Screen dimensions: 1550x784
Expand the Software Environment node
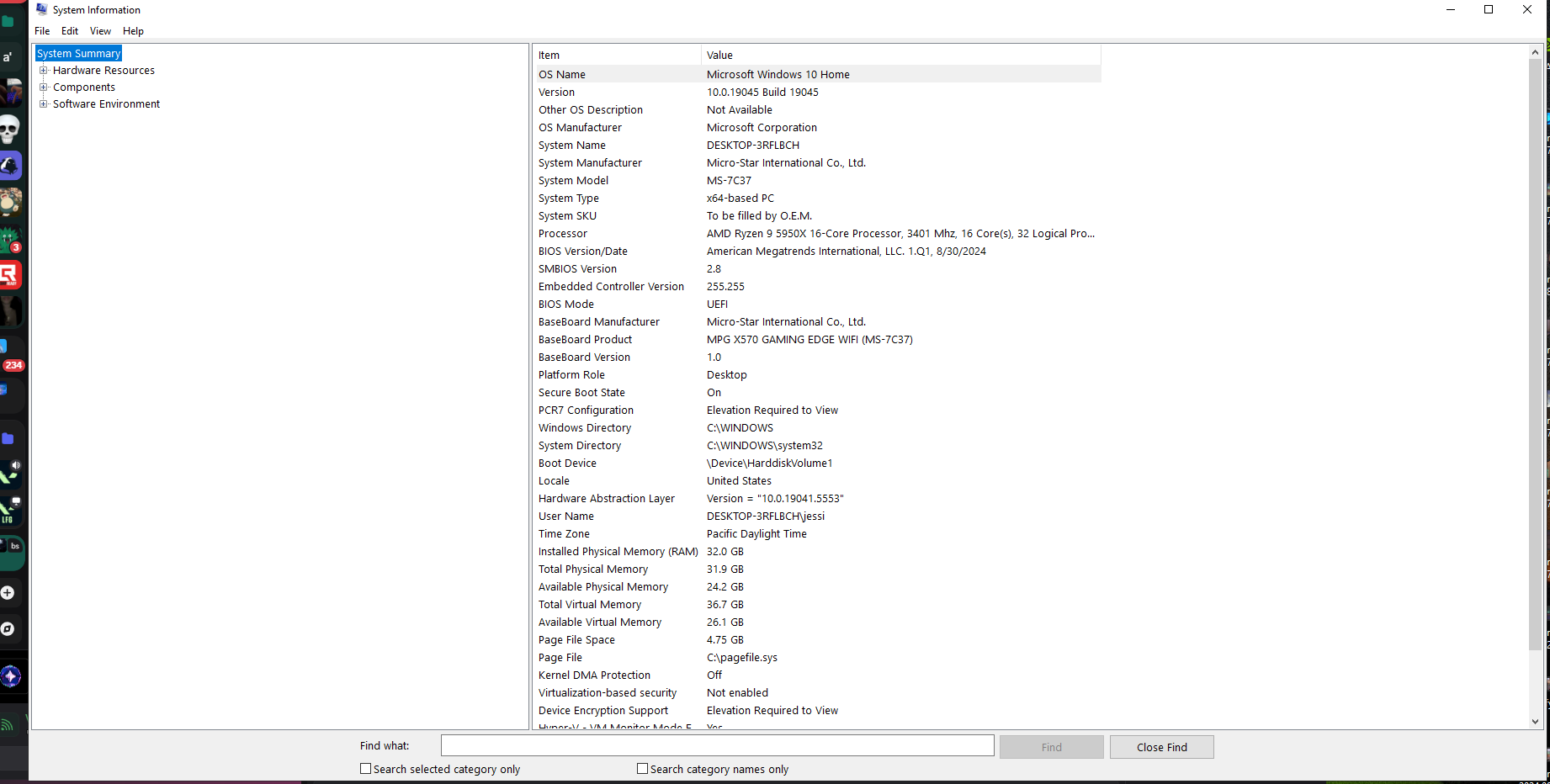click(43, 103)
